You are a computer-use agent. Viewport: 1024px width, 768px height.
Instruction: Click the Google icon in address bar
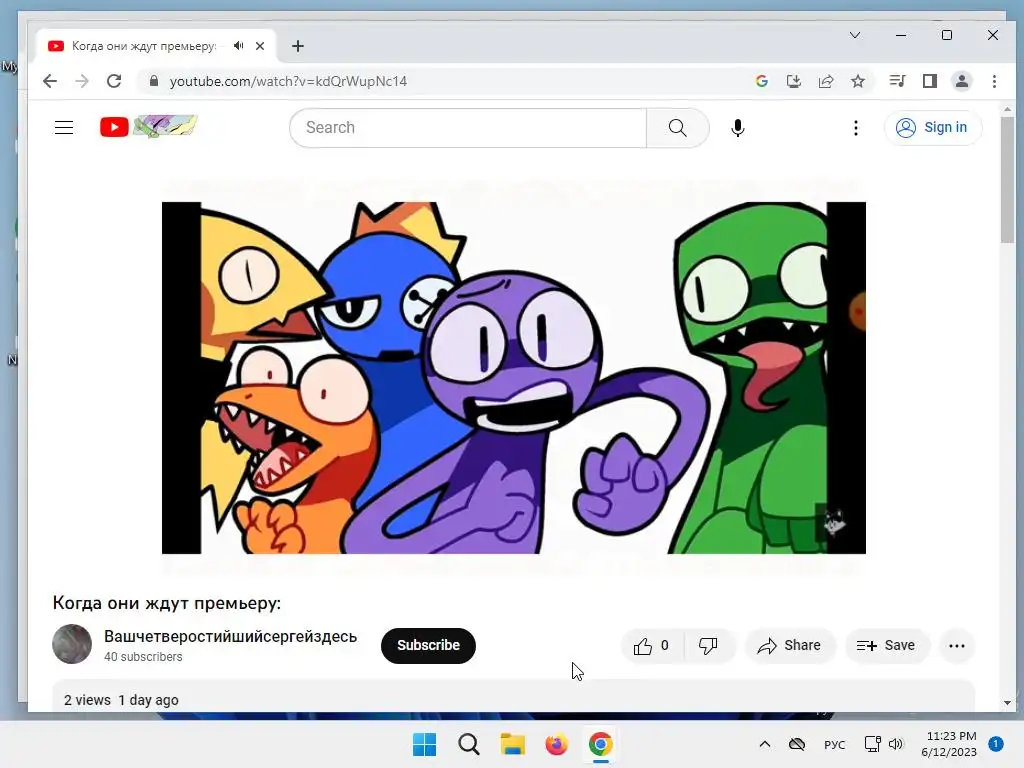point(761,81)
